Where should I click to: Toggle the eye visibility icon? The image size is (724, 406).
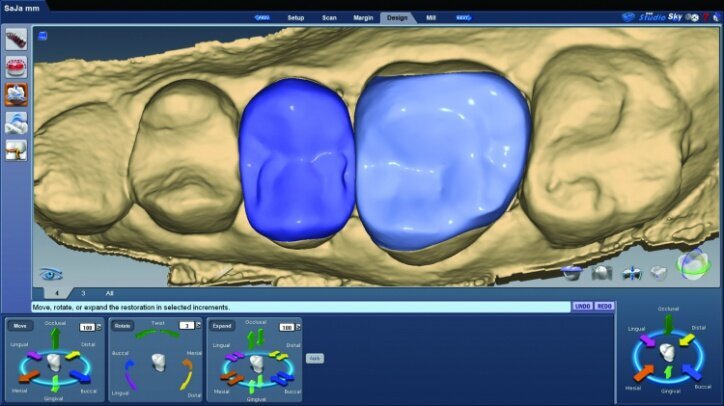[x=48, y=274]
